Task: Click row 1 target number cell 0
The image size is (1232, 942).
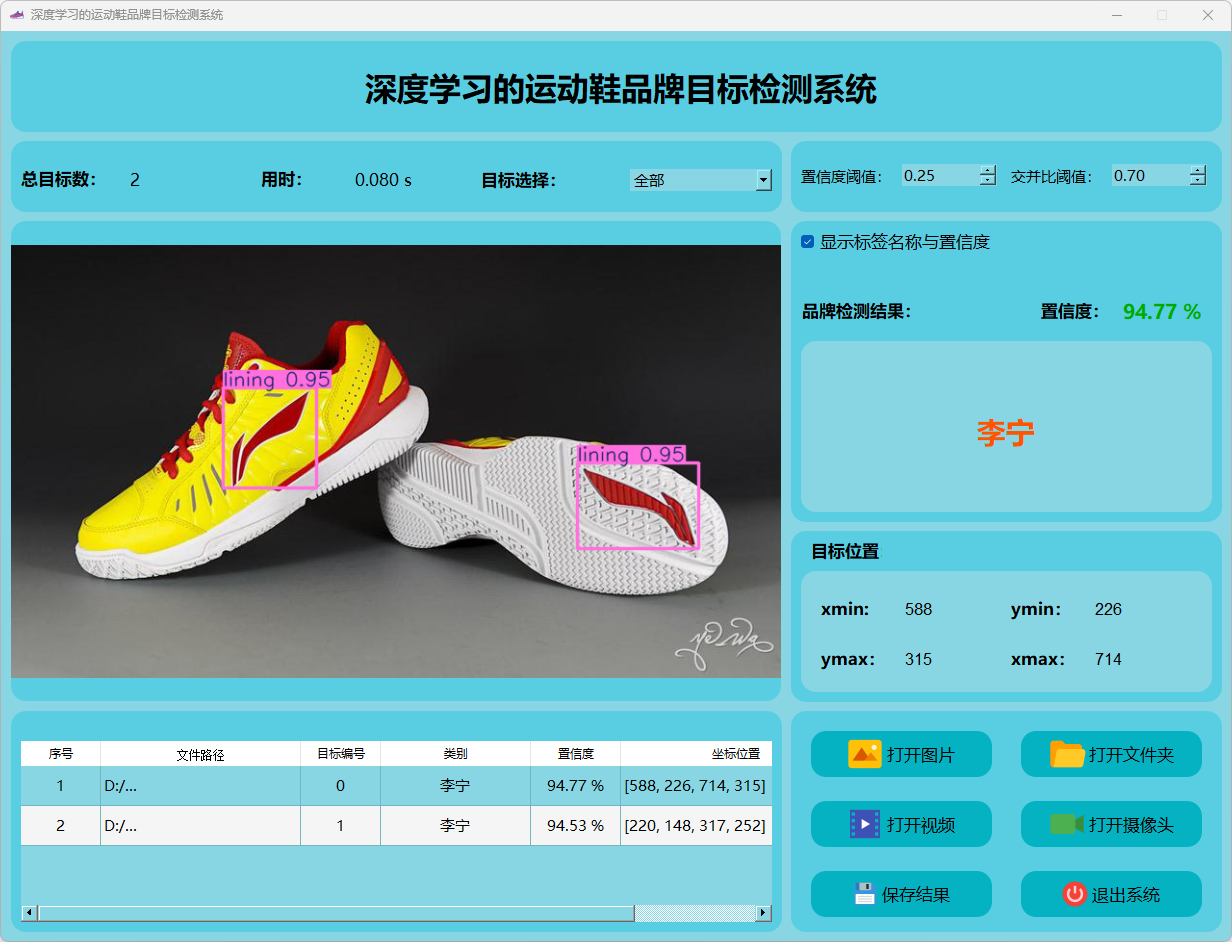Action: tap(341, 786)
